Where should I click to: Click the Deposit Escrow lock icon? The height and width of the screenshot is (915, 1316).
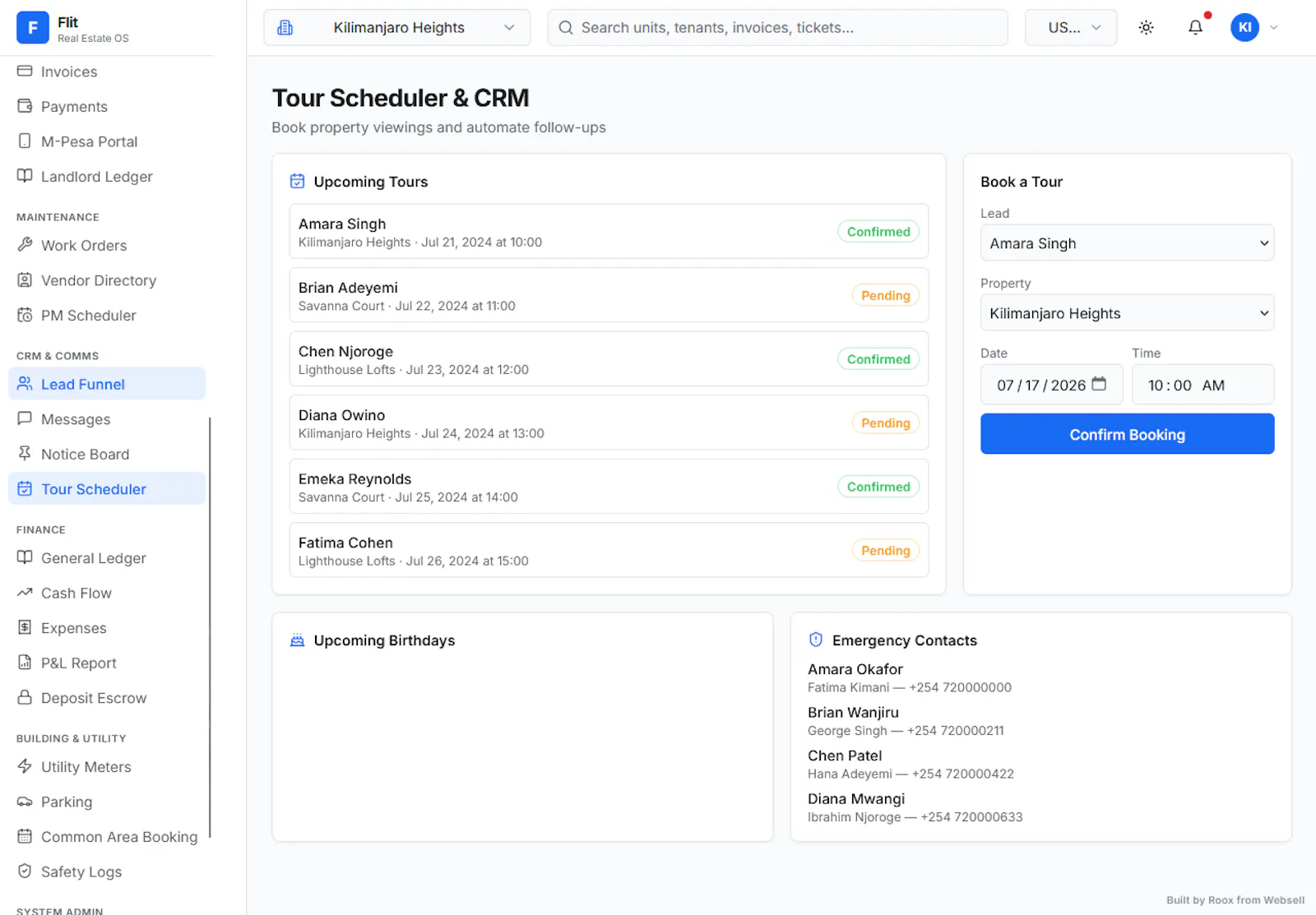[25, 697]
